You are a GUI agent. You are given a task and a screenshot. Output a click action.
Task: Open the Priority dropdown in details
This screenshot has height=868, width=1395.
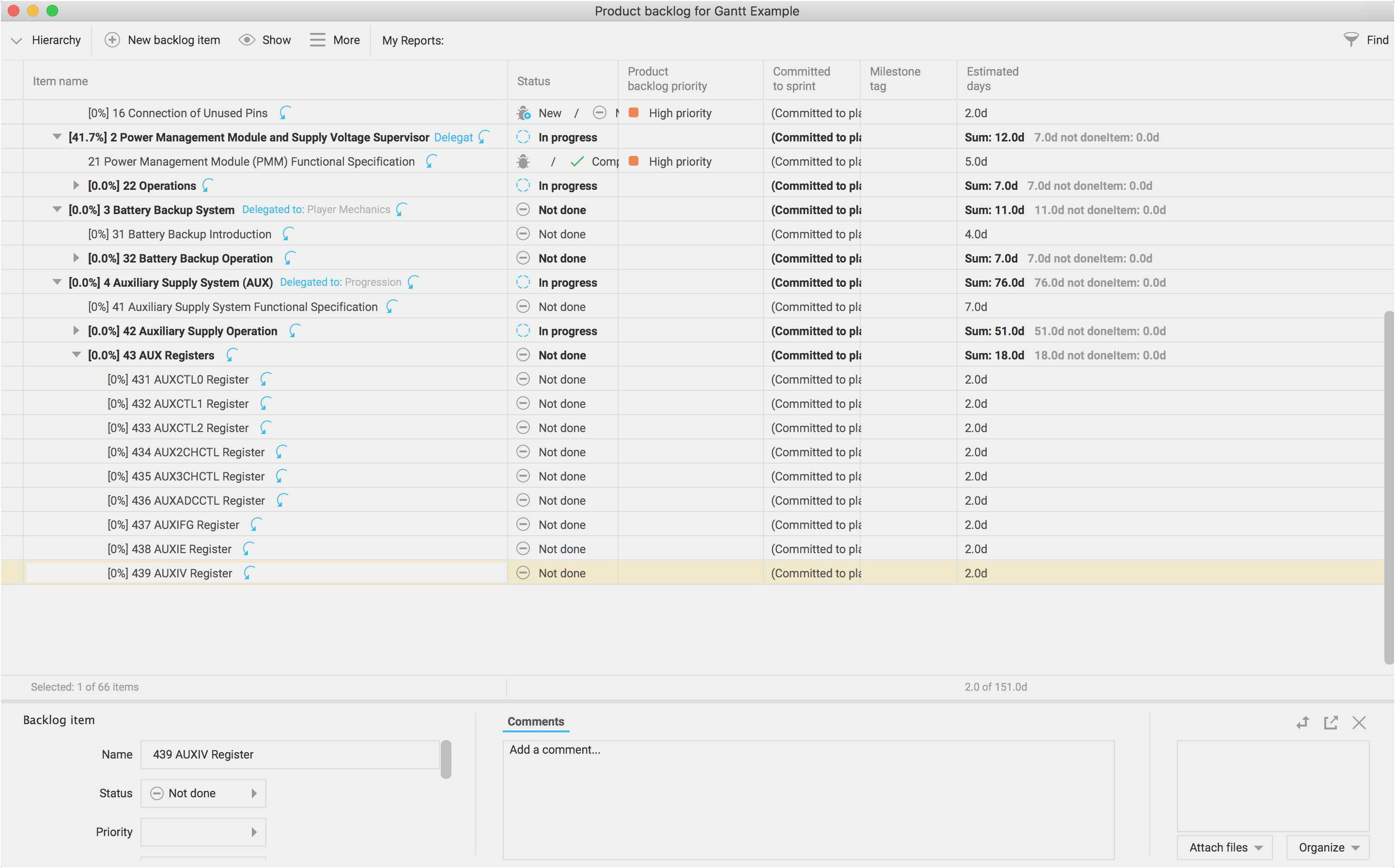(x=203, y=832)
